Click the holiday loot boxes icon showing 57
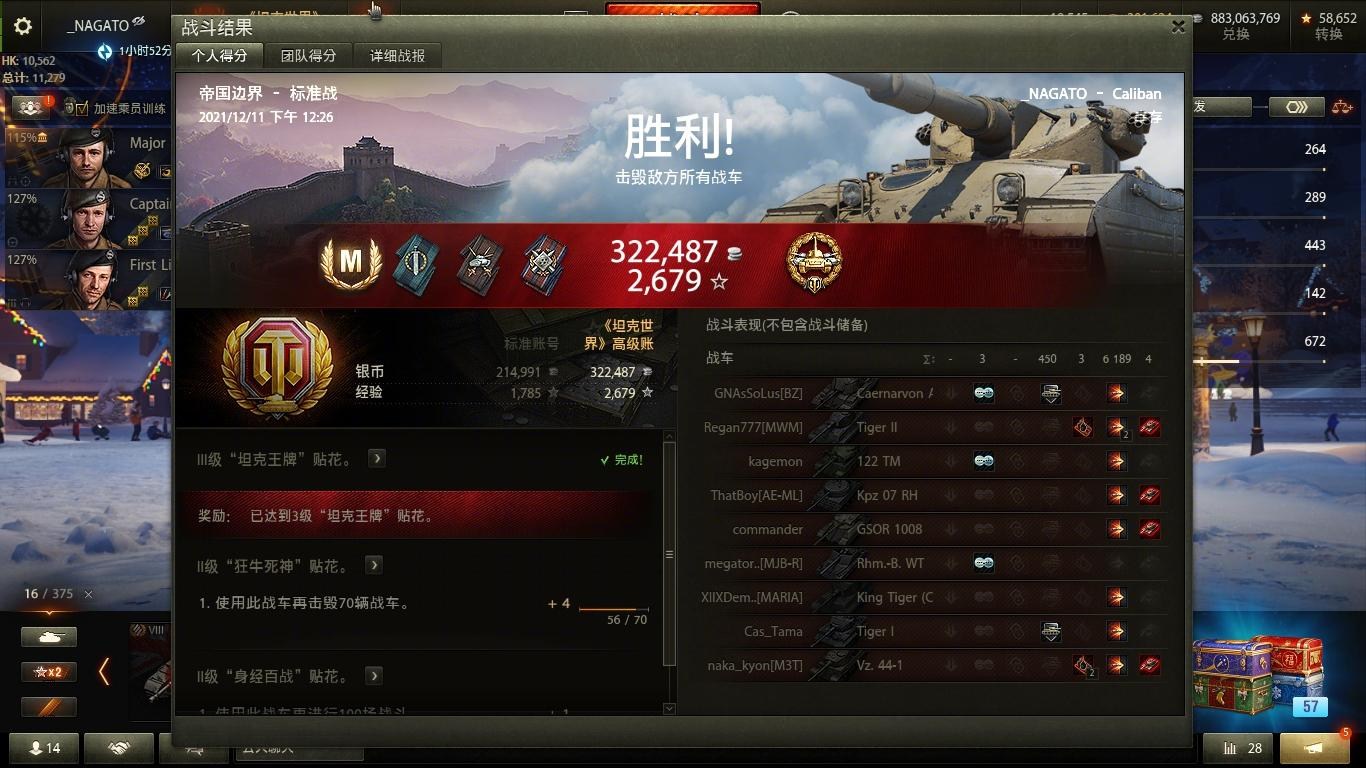1366x768 pixels. [1258, 676]
